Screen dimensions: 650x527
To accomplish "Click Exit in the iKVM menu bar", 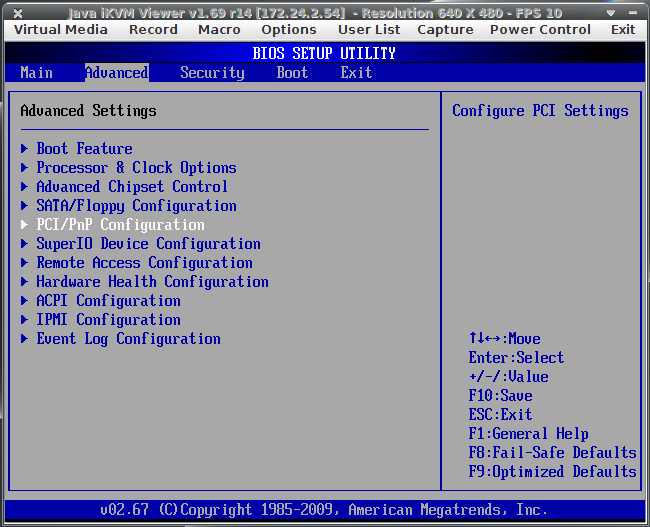I will 623,30.
